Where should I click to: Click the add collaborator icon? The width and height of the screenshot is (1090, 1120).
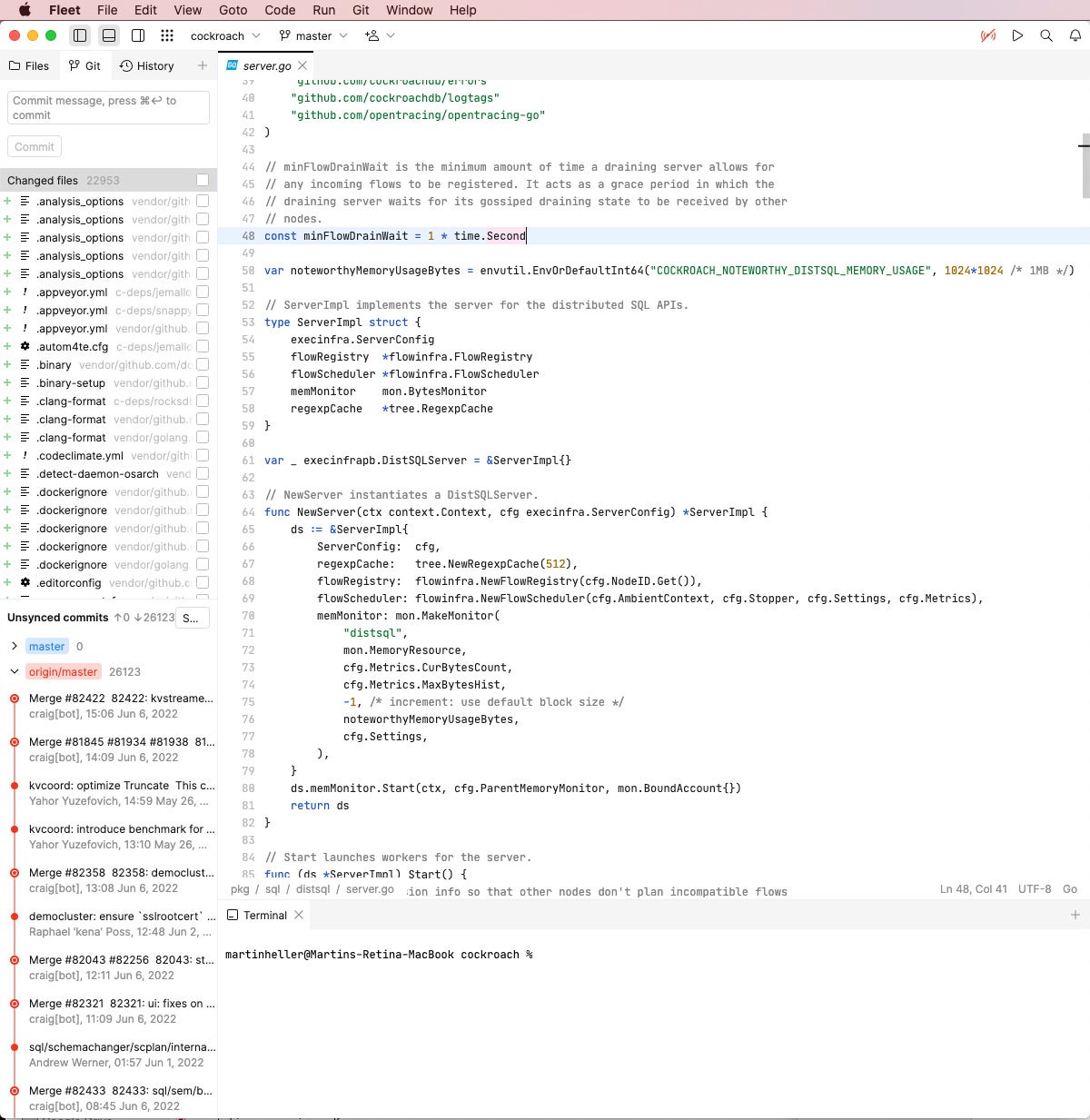point(372,35)
